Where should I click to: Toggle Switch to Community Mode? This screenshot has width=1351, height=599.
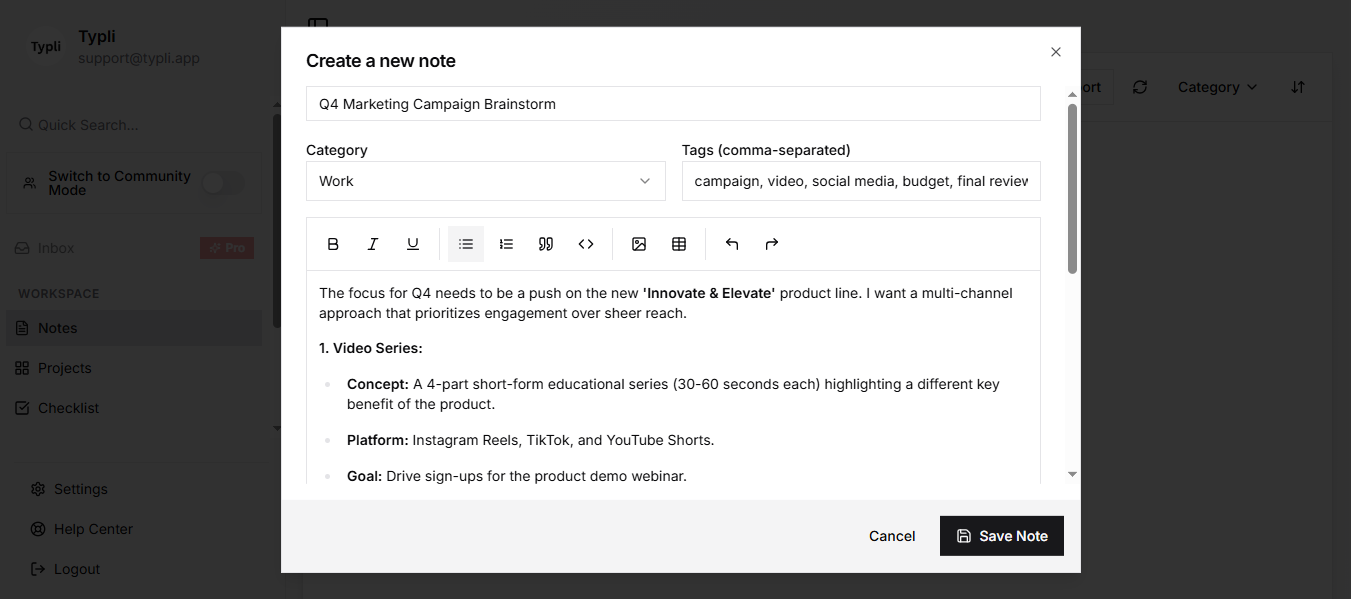click(x=222, y=183)
